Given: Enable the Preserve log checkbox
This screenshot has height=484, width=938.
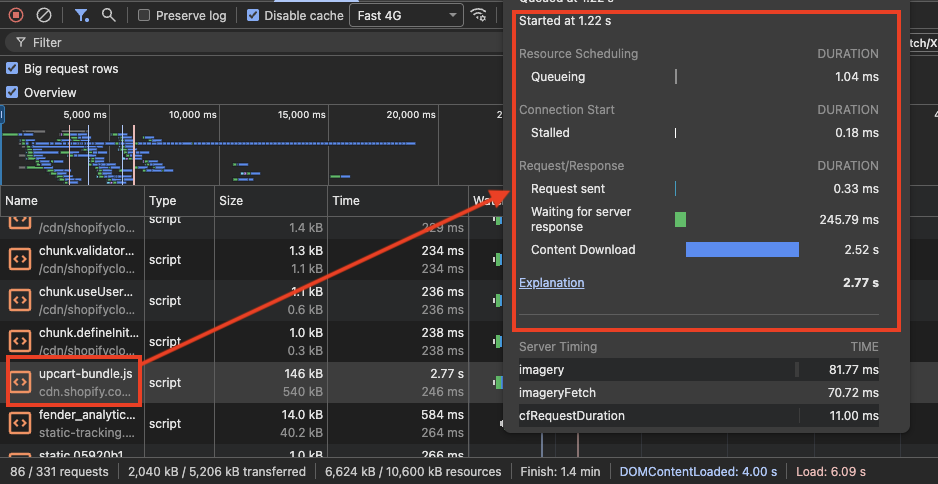Looking at the screenshot, I should 144,16.
